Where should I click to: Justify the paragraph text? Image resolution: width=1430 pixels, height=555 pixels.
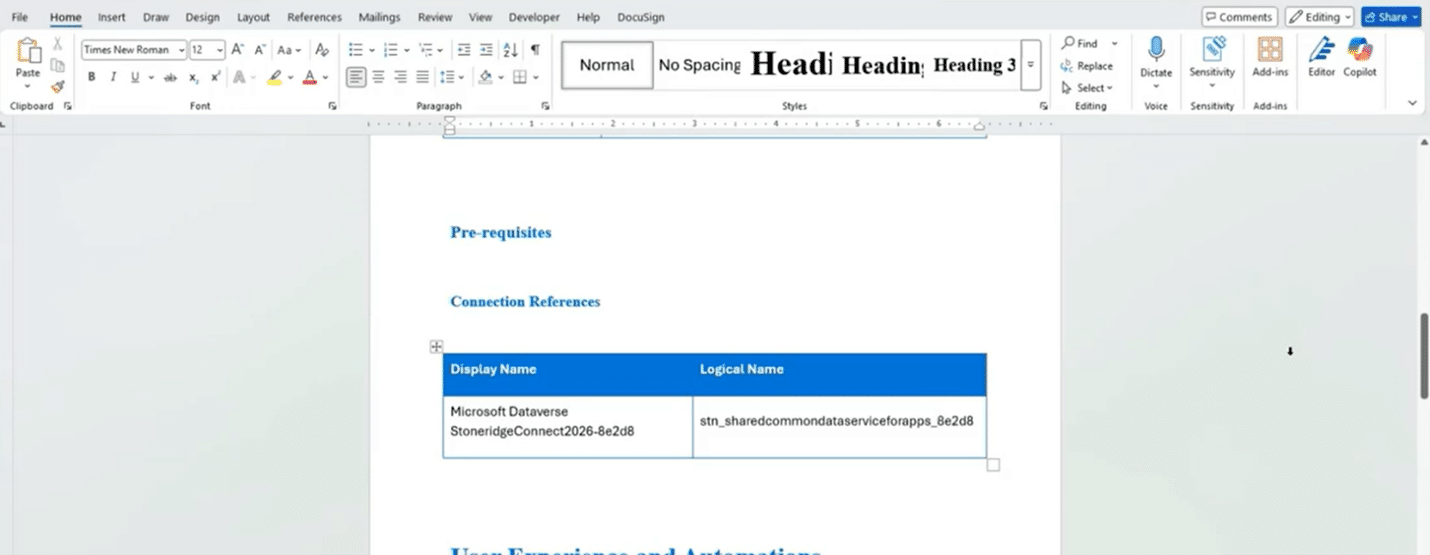pos(422,77)
